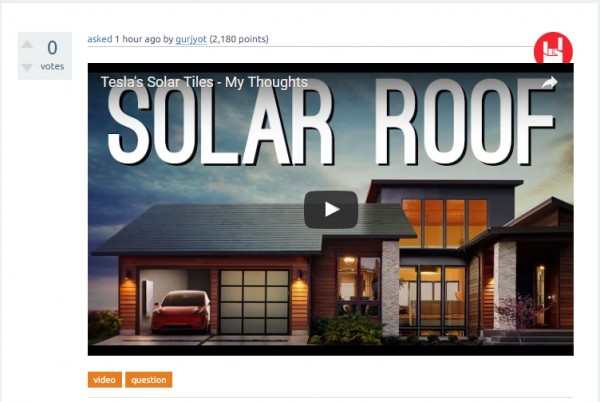
Task: Click the share arrow on the video
Action: coord(549,82)
